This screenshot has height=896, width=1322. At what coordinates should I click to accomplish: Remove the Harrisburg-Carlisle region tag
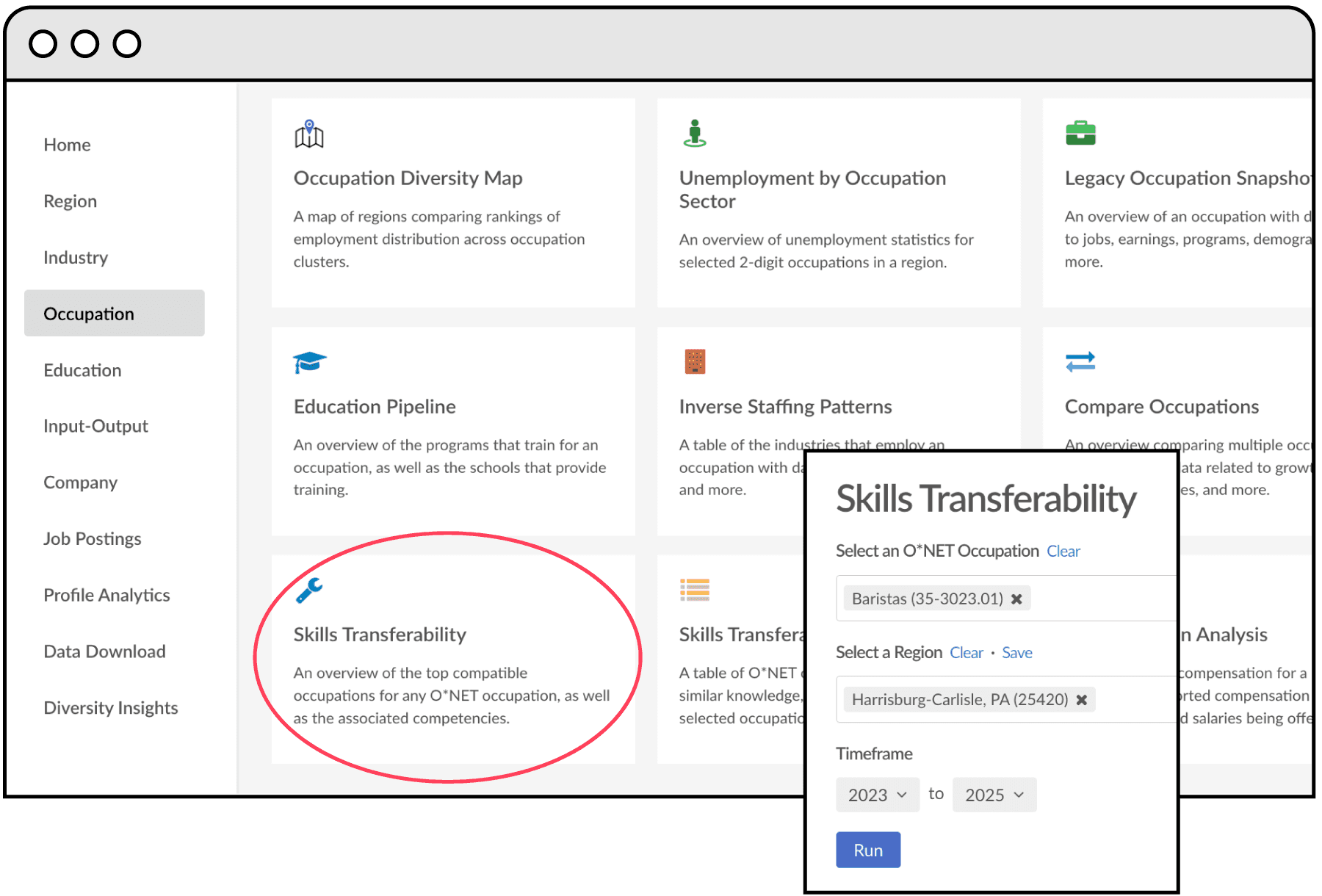click(x=1082, y=700)
